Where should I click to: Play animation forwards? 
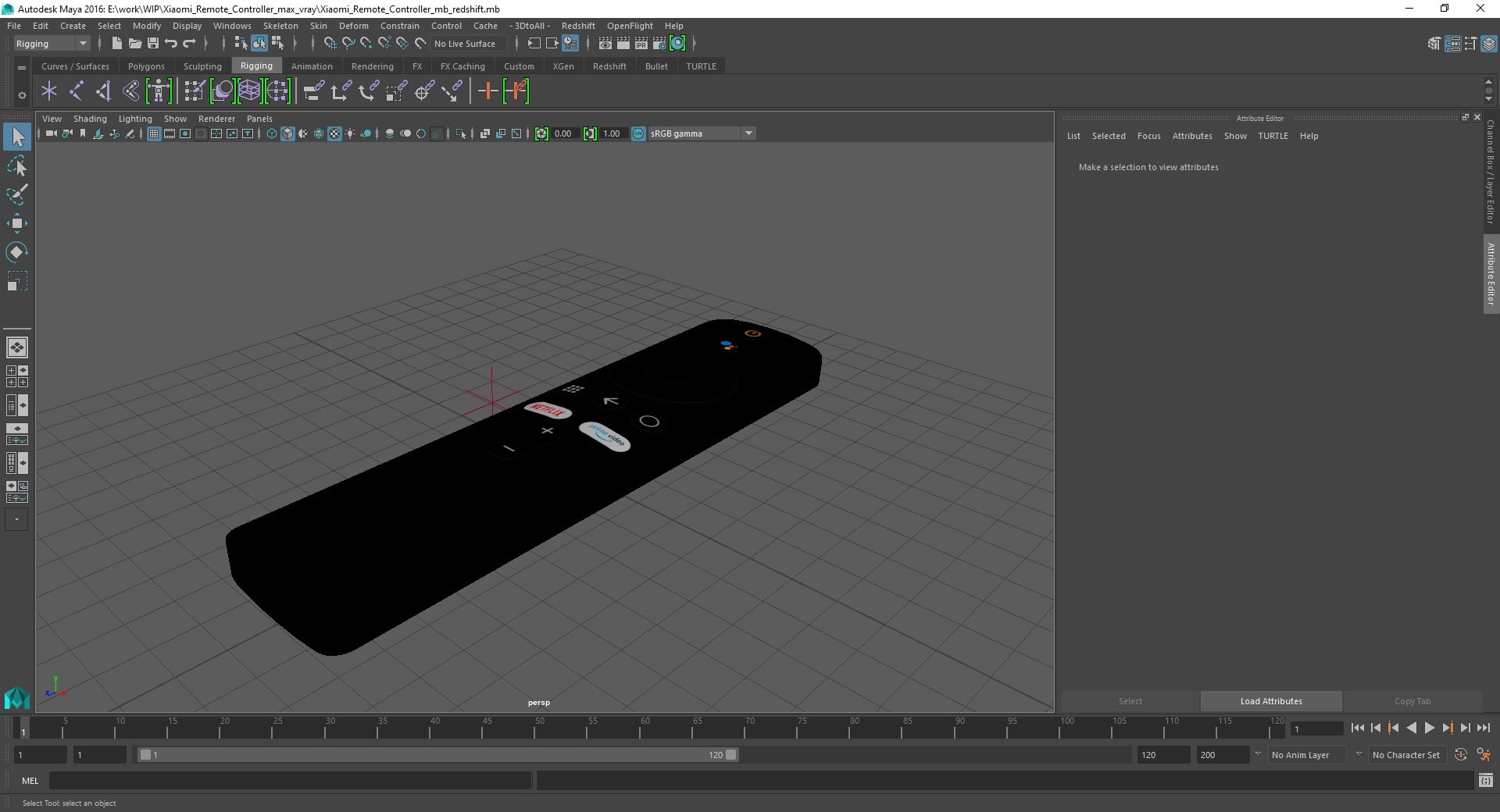[x=1430, y=728]
